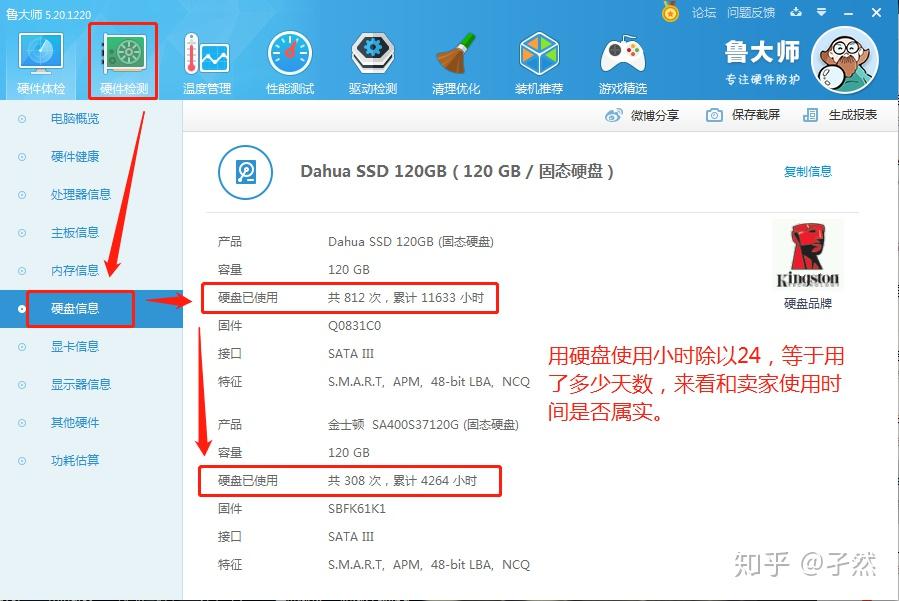This screenshot has width=899, height=601.
Task: Click the Kingston brand logo
Action: pyautogui.click(x=807, y=255)
